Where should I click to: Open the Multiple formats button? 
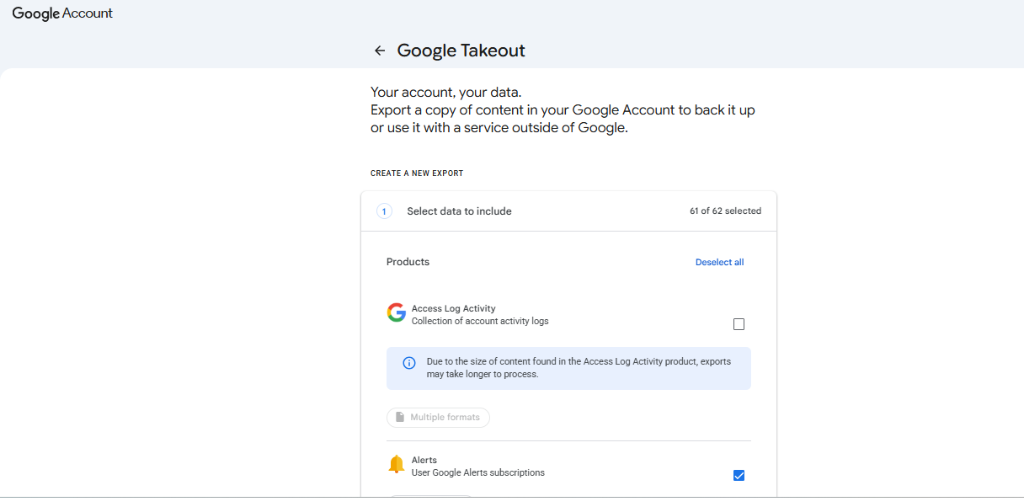(438, 417)
